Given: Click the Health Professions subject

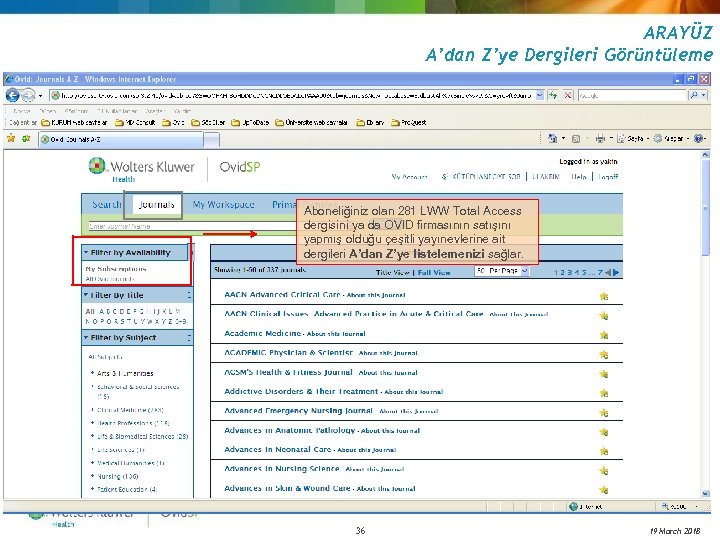Looking at the screenshot, I should 133,423.
